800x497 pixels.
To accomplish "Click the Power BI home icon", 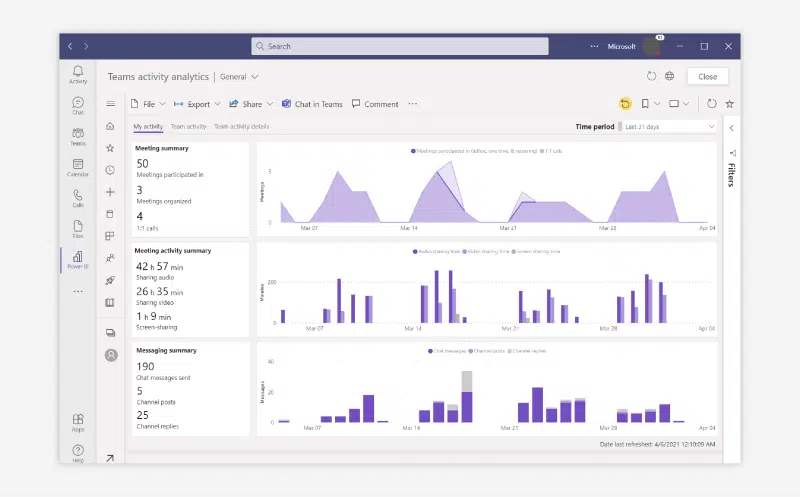I will (x=110, y=126).
